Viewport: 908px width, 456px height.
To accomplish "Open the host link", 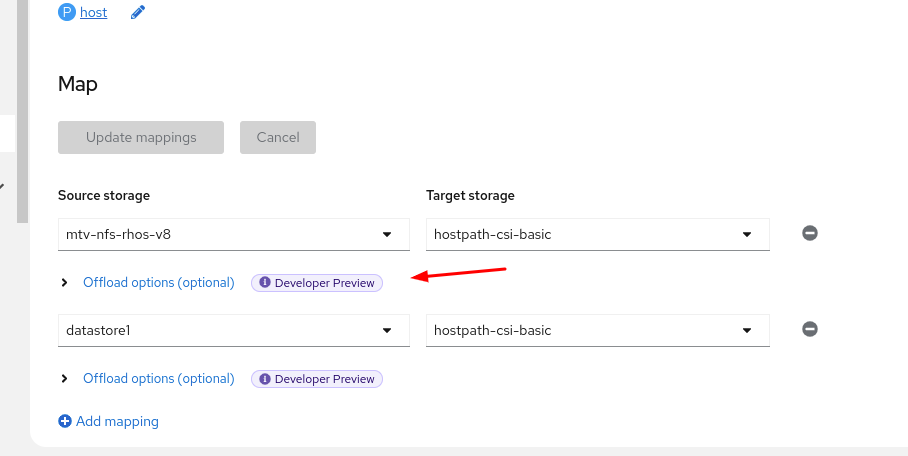I will point(94,13).
